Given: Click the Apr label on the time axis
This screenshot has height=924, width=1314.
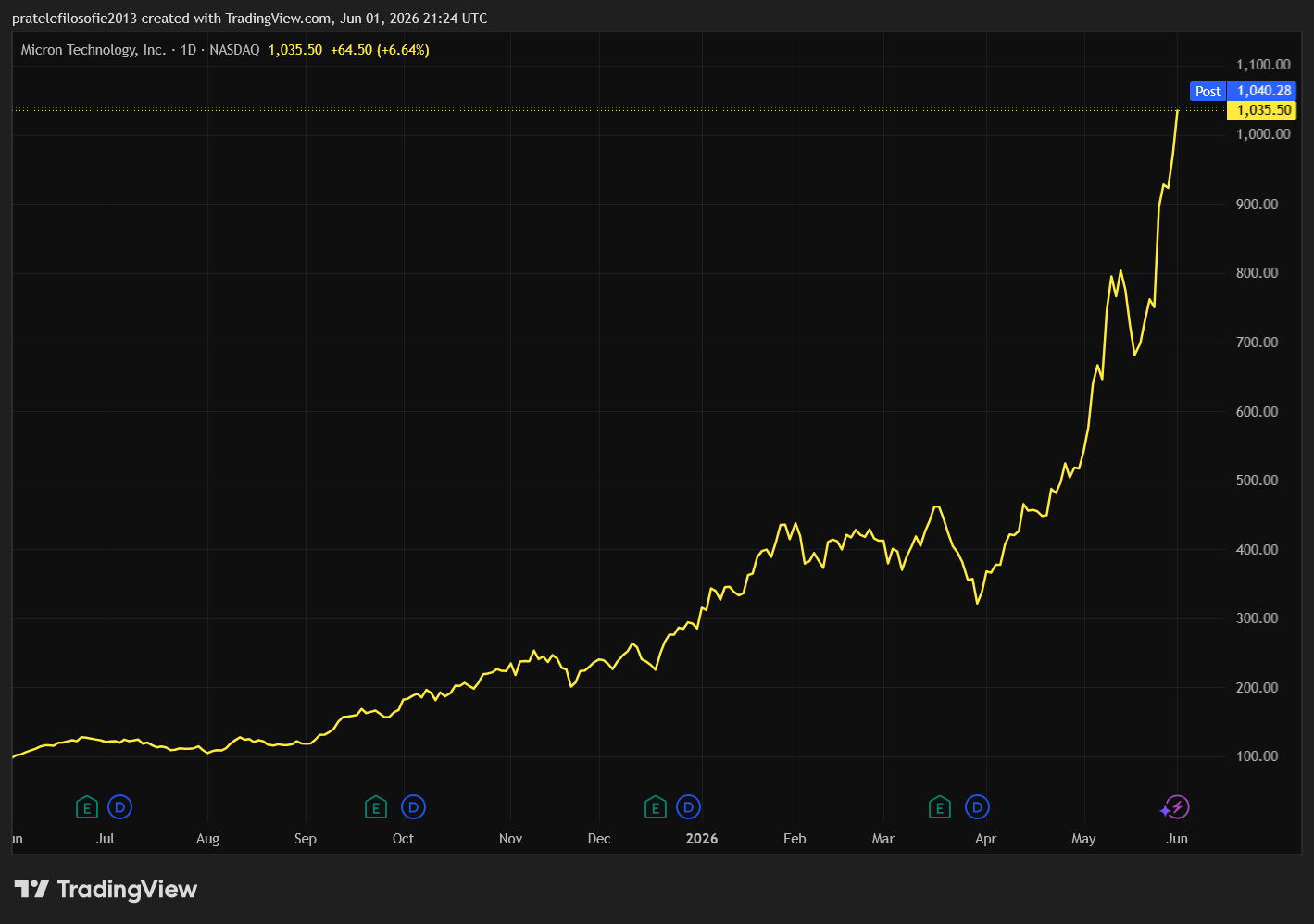Looking at the screenshot, I should point(985,839).
